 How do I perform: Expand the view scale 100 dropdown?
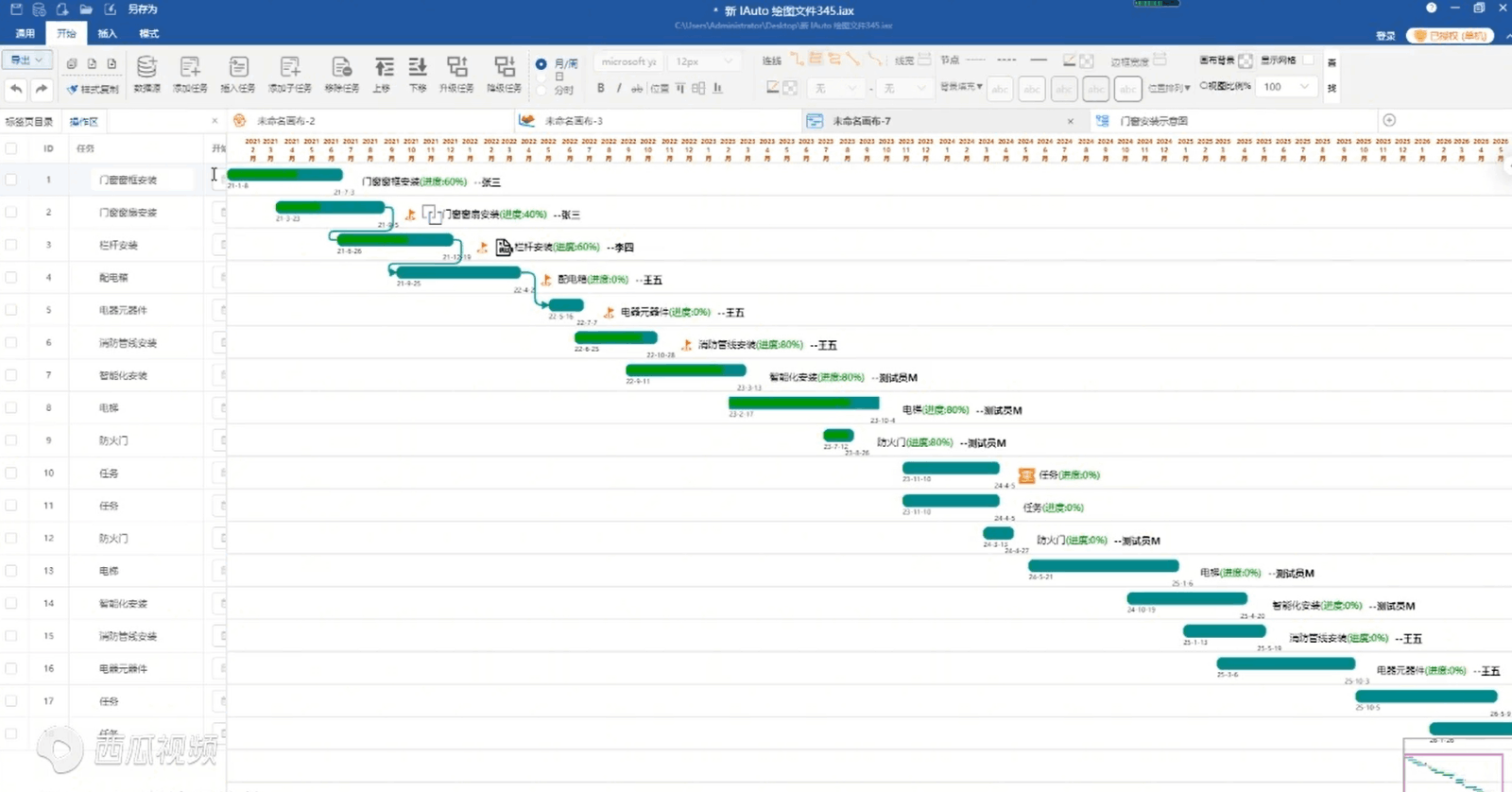pos(1305,87)
